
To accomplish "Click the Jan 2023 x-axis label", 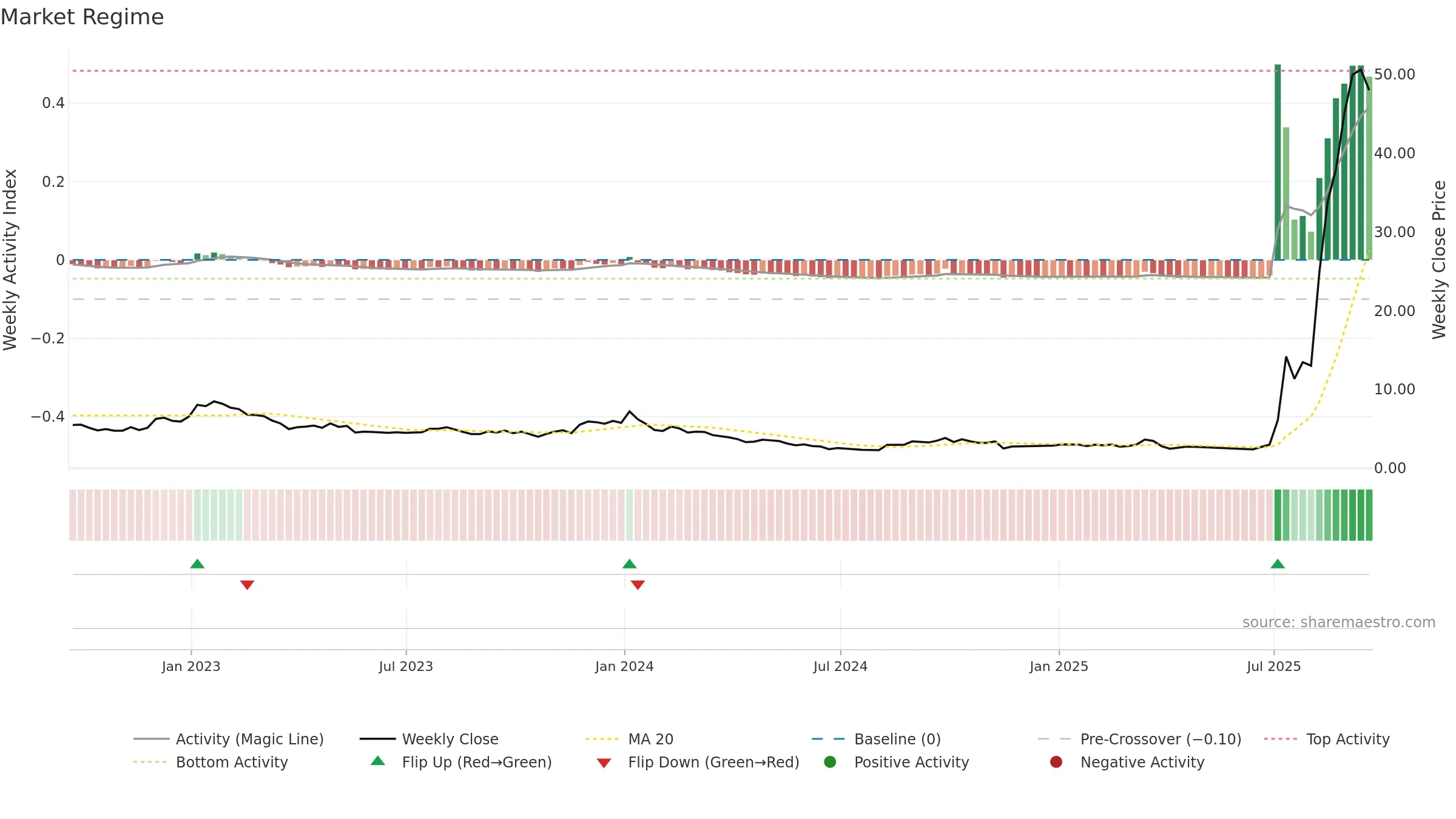I will 191,666.
